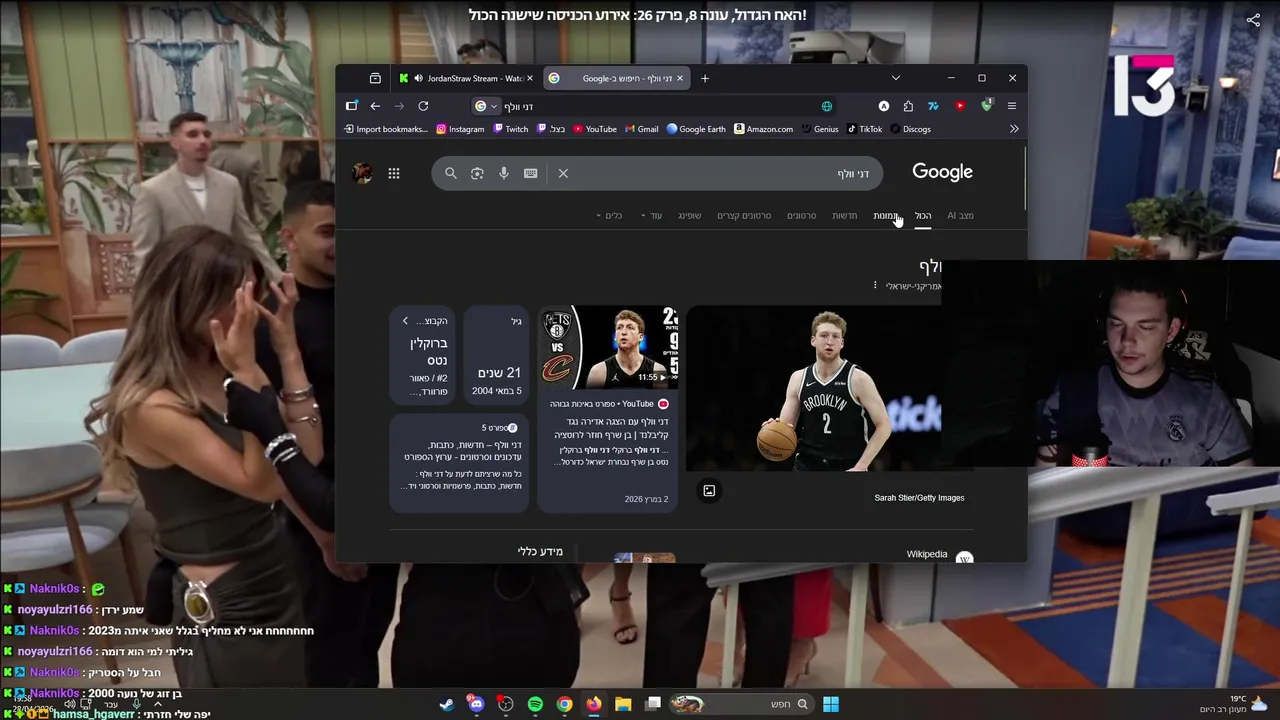Expand the list all tabs chevron
The image size is (1280, 720).
click(896, 78)
